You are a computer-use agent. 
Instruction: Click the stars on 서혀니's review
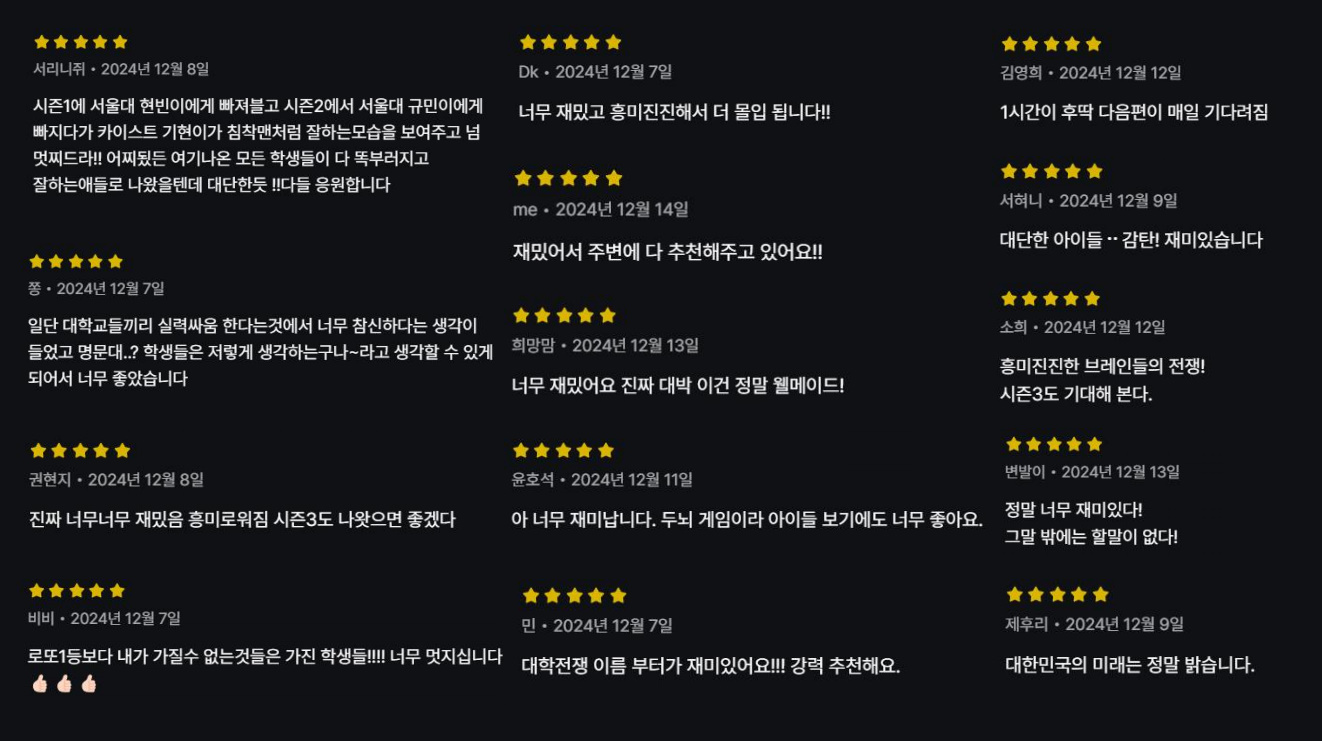(1051, 171)
